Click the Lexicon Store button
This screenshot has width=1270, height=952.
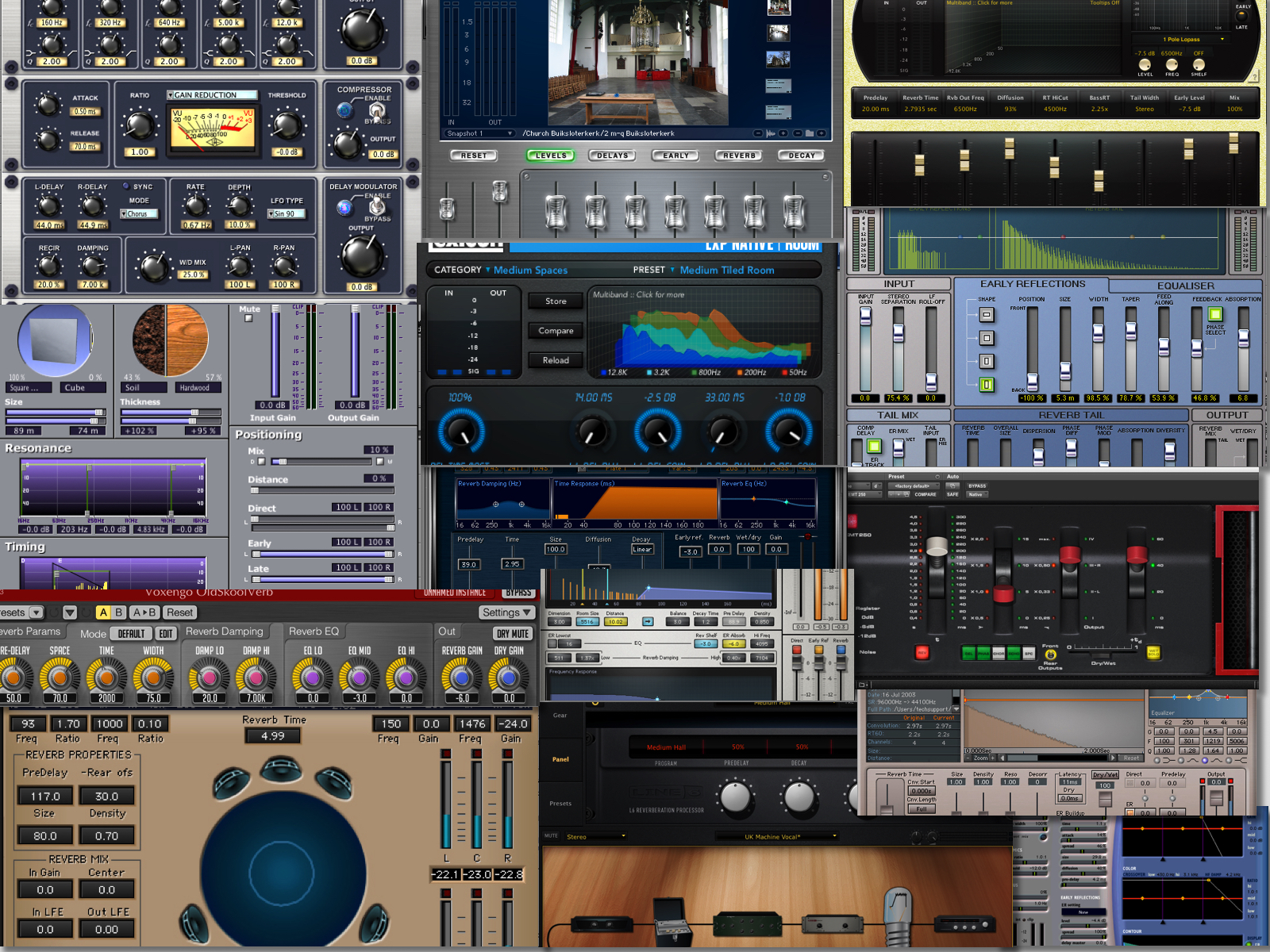(556, 301)
